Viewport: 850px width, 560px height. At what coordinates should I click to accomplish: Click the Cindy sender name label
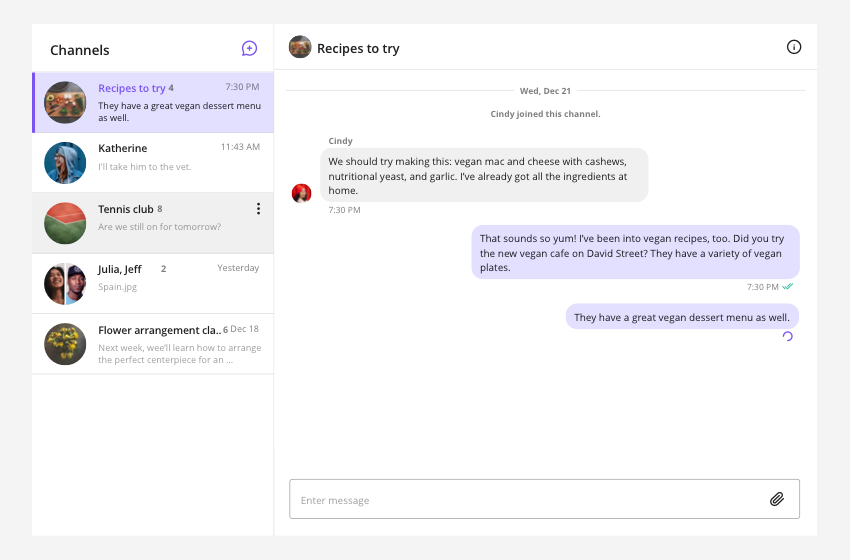point(340,141)
